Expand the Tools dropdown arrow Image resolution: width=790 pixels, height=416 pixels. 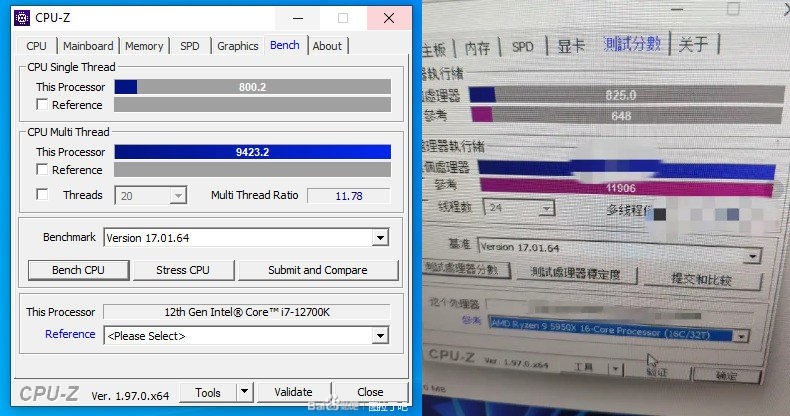tap(245, 392)
